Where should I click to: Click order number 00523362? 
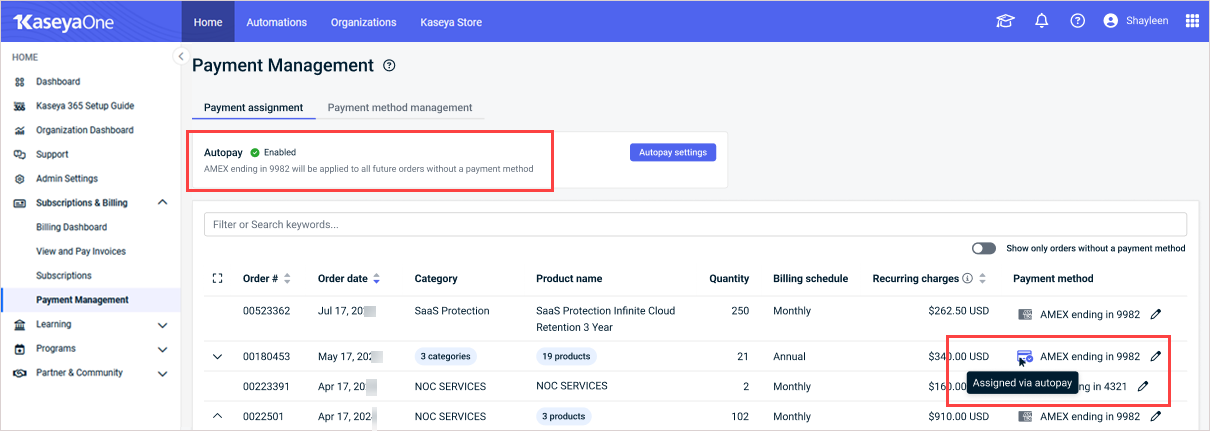[x=267, y=311]
